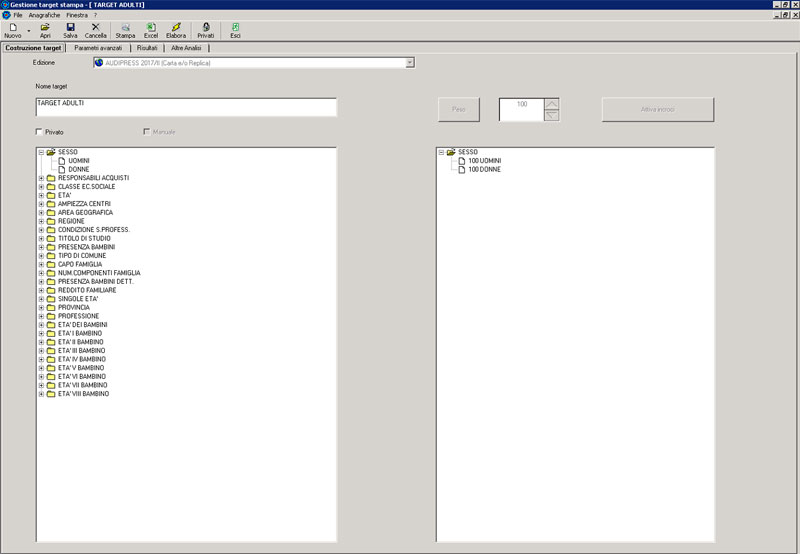The image size is (800, 554).
Task: Click the Nome target text field
Action: coord(186,107)
